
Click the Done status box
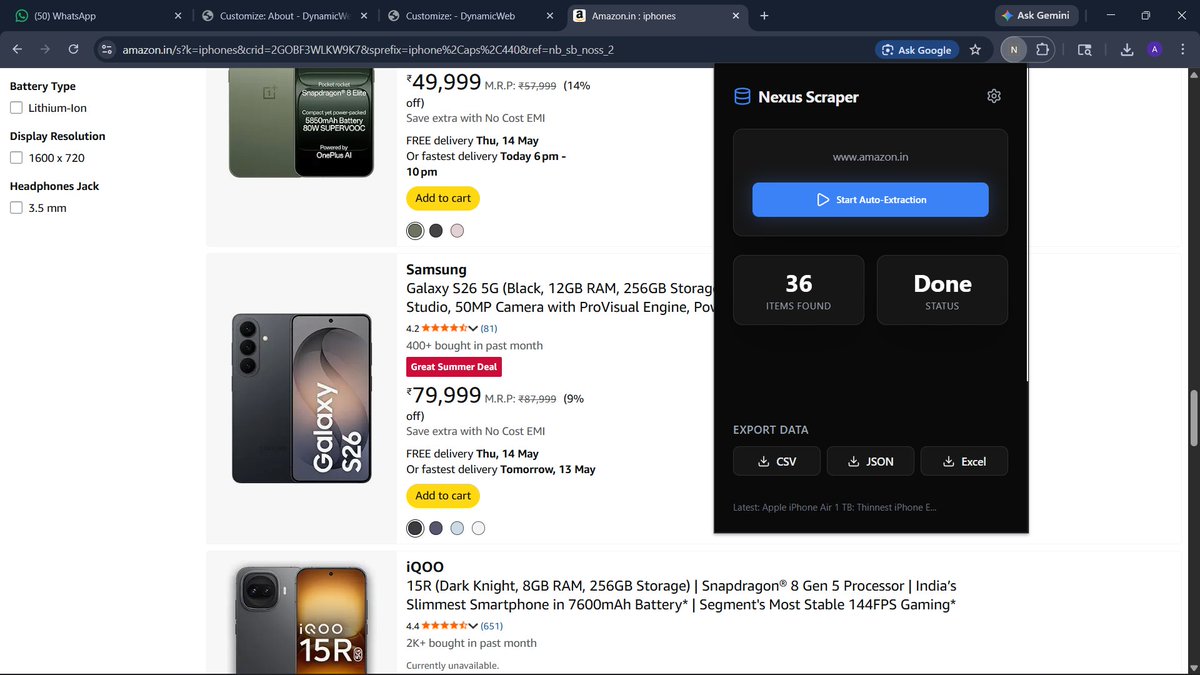click(942, 290)
